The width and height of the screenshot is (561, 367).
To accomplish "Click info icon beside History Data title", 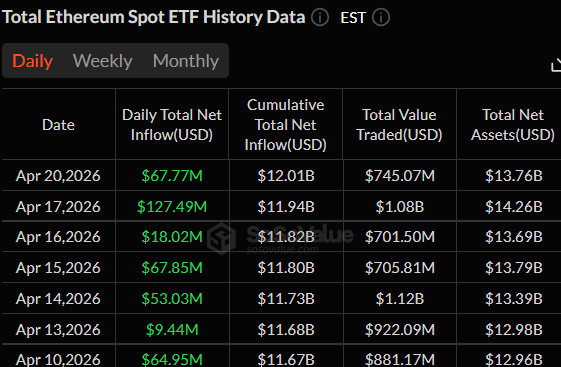I will click(319, 17).
